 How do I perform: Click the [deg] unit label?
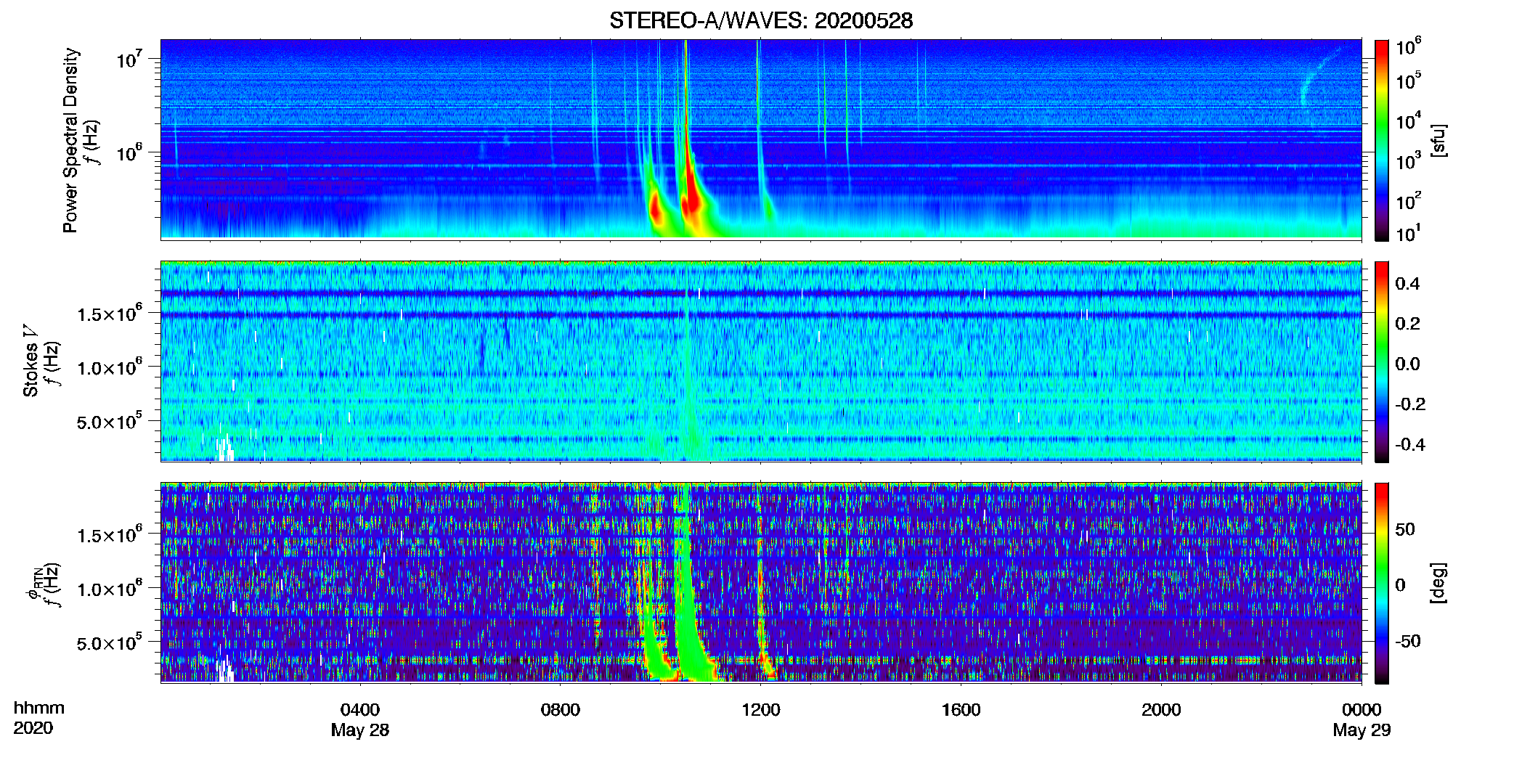[x=1438, y=583]
